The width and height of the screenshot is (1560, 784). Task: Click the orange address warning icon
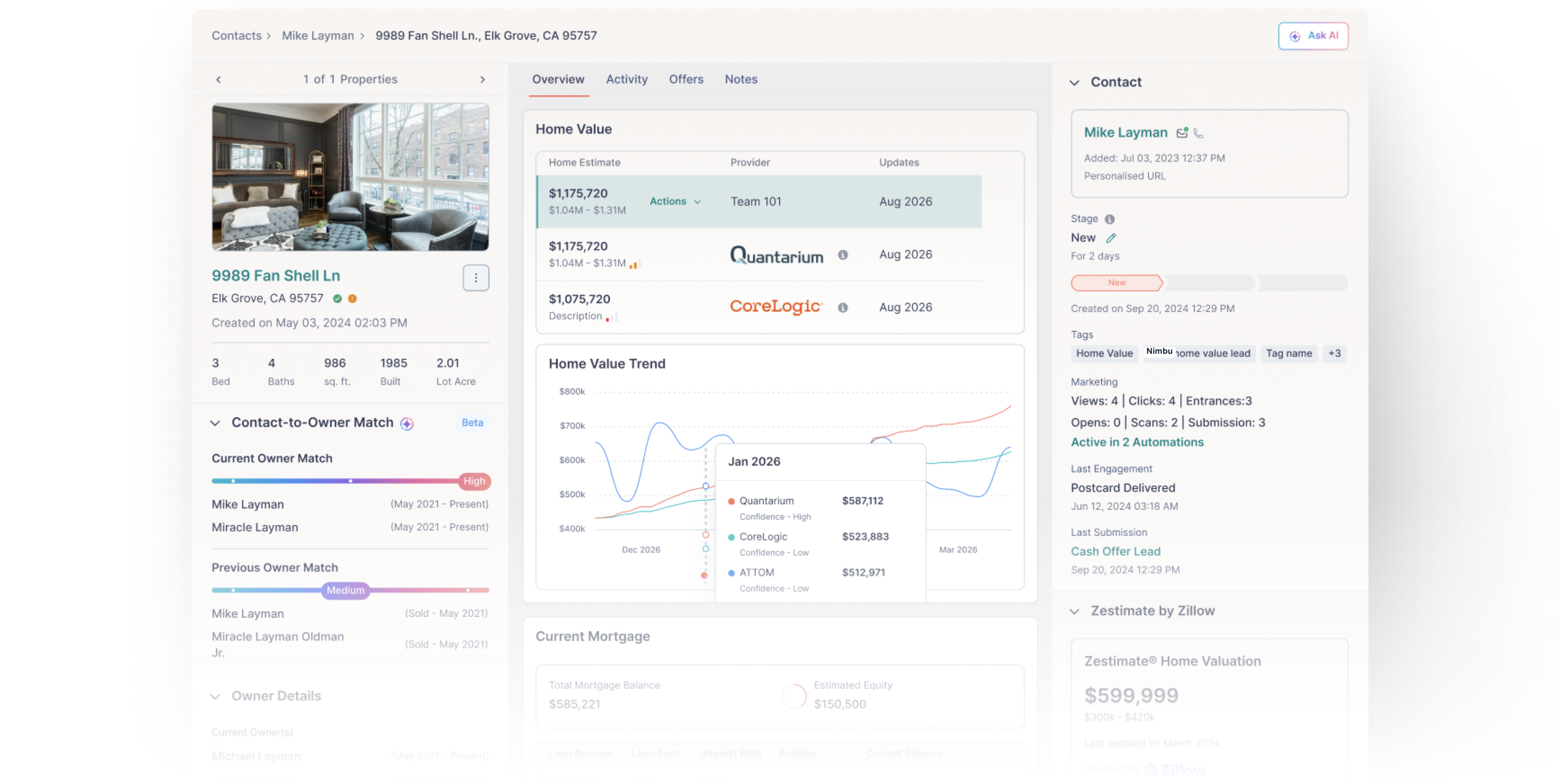click(x=353, y=298)
